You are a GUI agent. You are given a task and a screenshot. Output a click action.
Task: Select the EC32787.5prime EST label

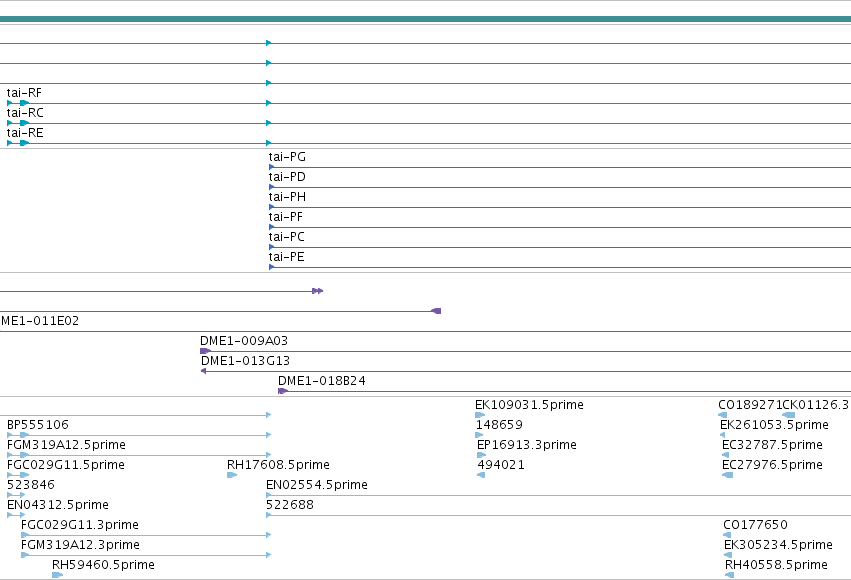point(772,445)
